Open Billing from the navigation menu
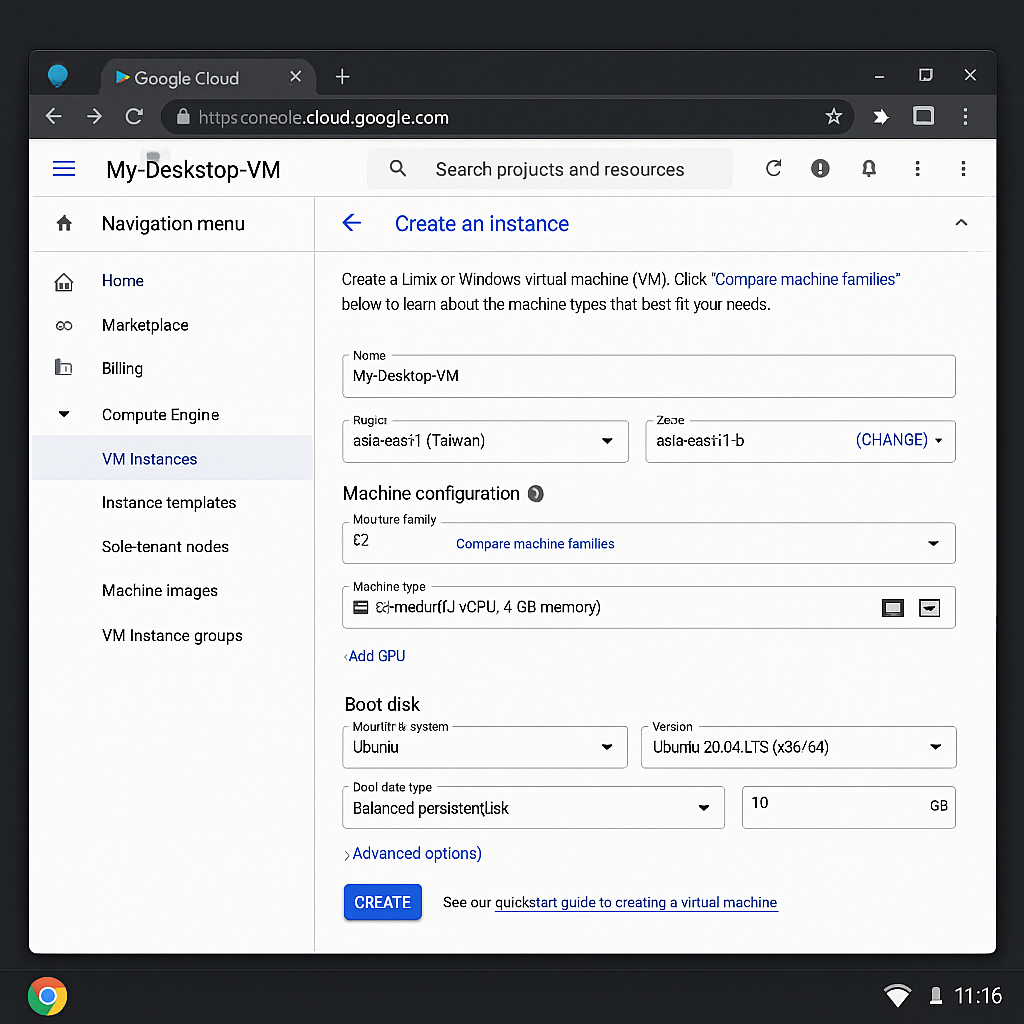1024x1024 pixels. [122, 368]
